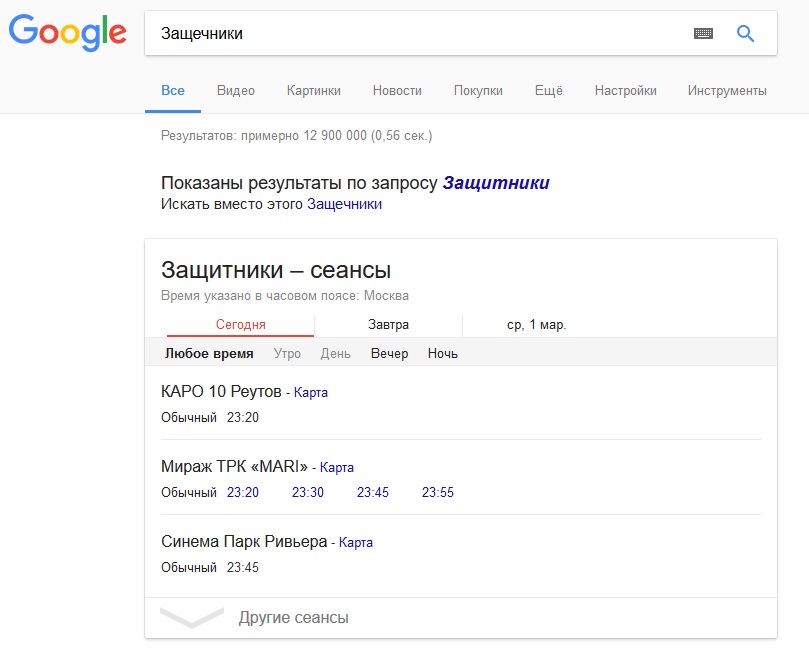Open Инструменты search tools

pos(727,91)
